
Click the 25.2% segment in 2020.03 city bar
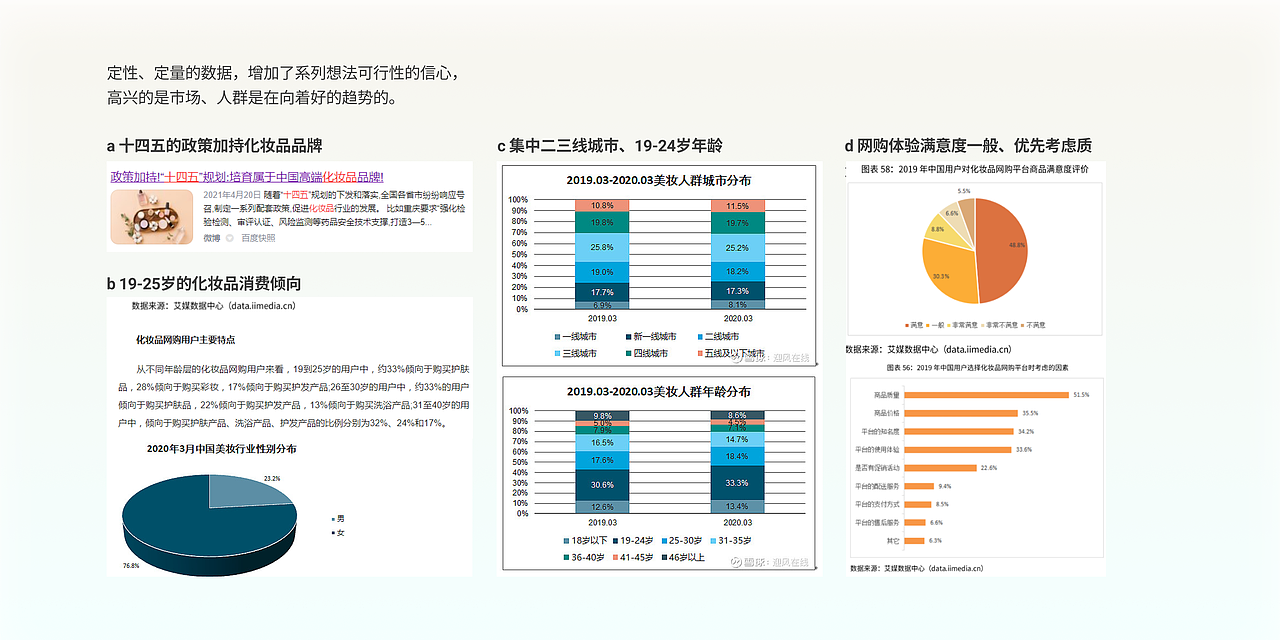click(737, 248)
